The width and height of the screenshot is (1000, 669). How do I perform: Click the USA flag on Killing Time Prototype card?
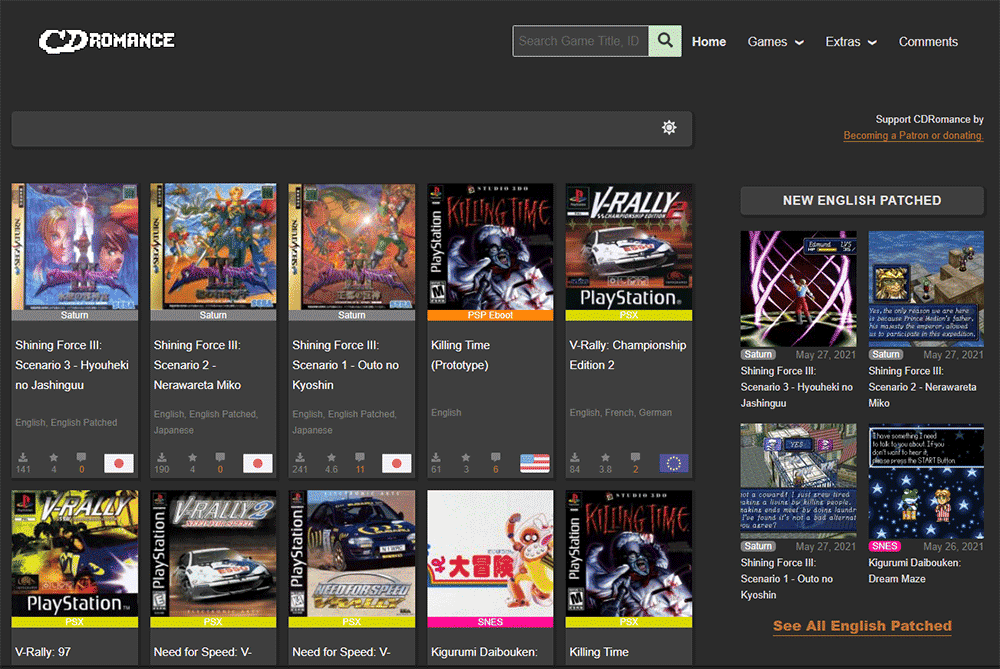click(x=534, y=463)
